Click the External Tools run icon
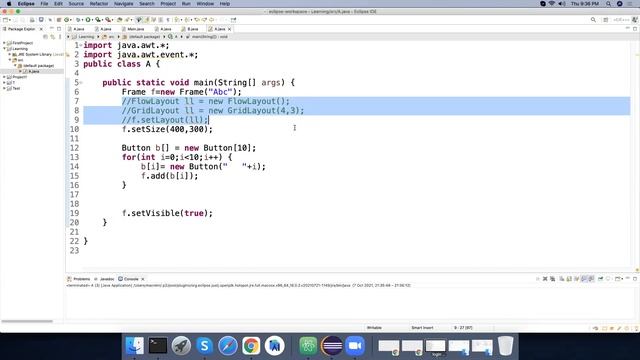 (108, 20)
